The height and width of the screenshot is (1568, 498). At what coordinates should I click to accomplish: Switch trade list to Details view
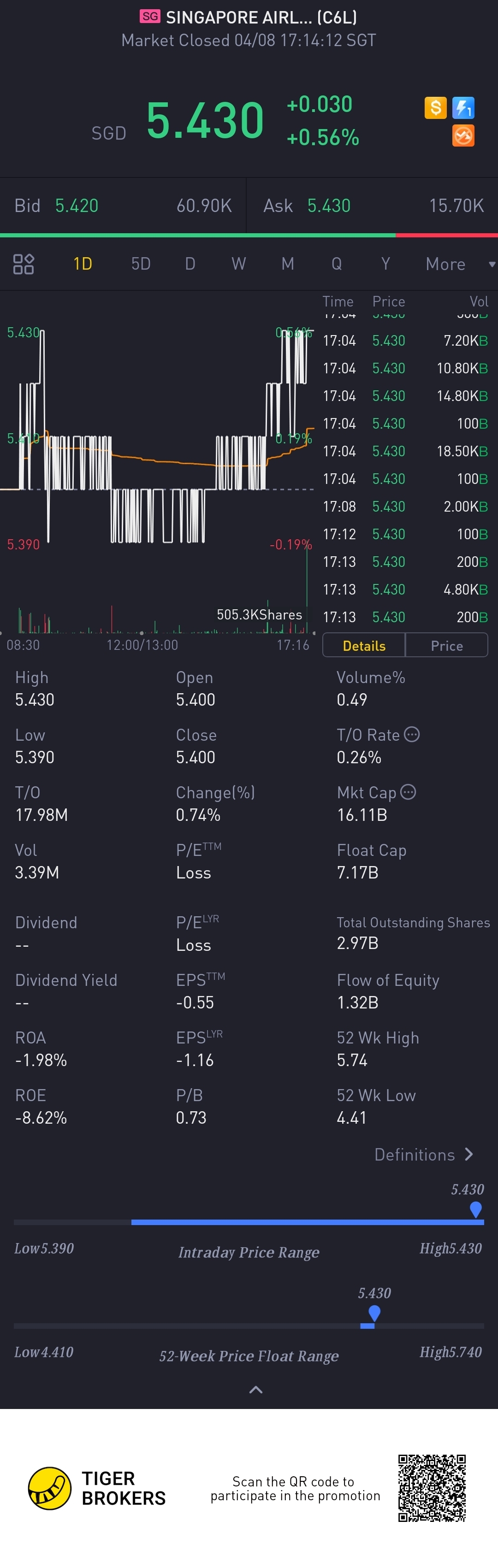pyautogui.click(x=364, y=646)
